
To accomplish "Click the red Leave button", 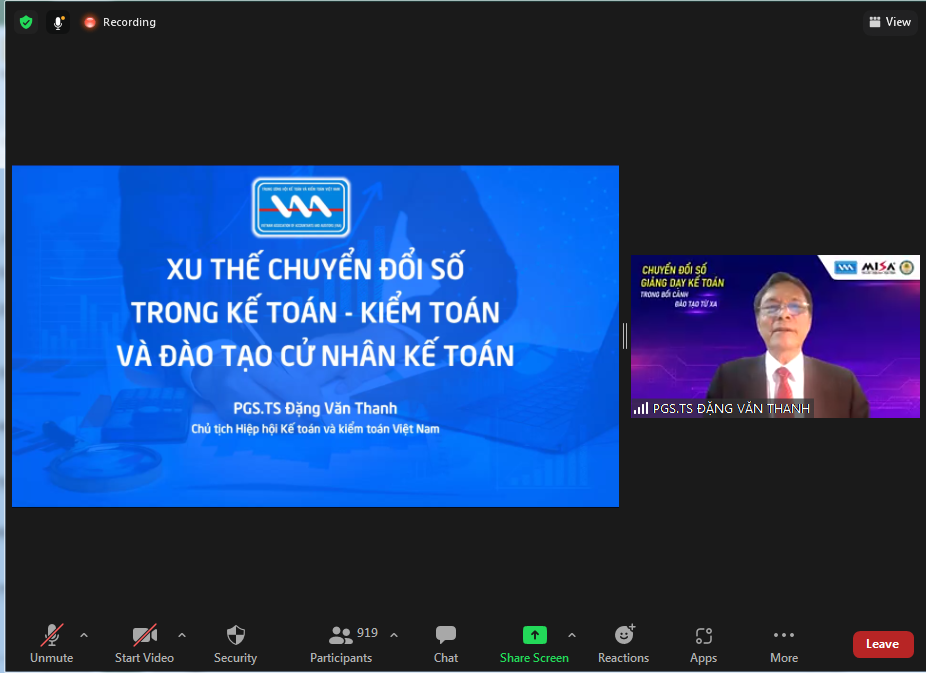I will pos(883,643).
